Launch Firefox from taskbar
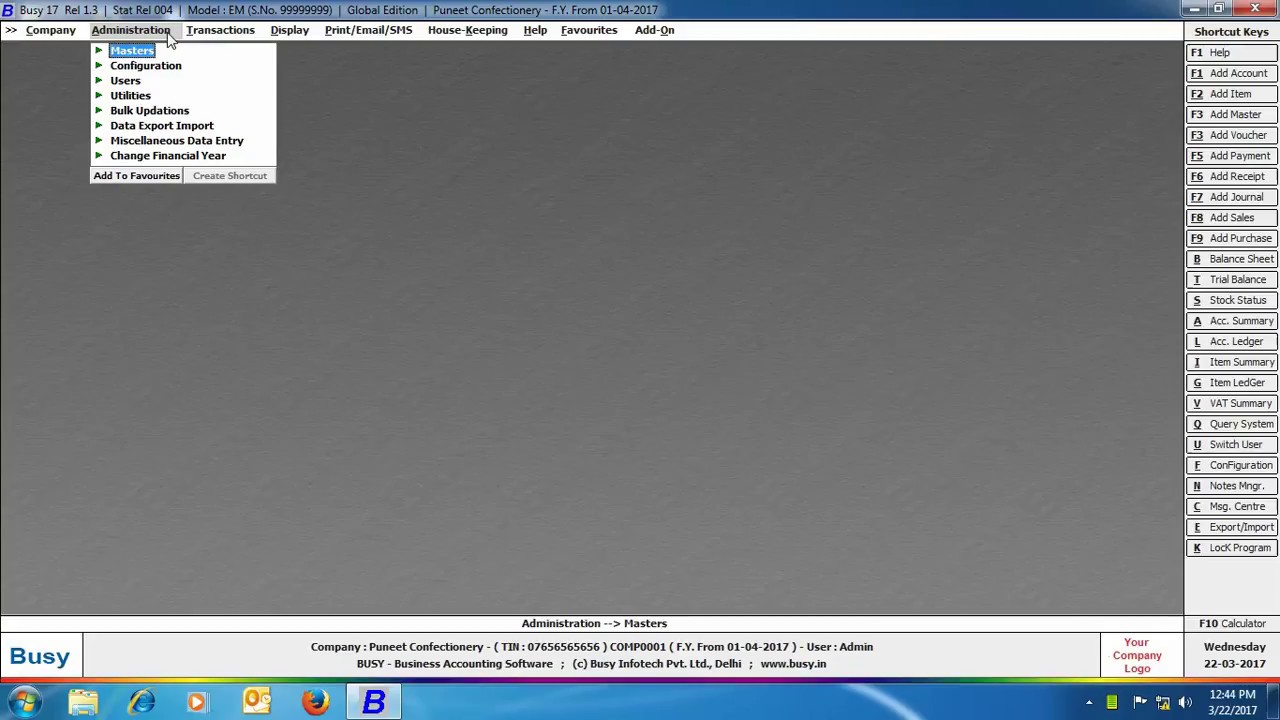 click(x=315, y=702)
